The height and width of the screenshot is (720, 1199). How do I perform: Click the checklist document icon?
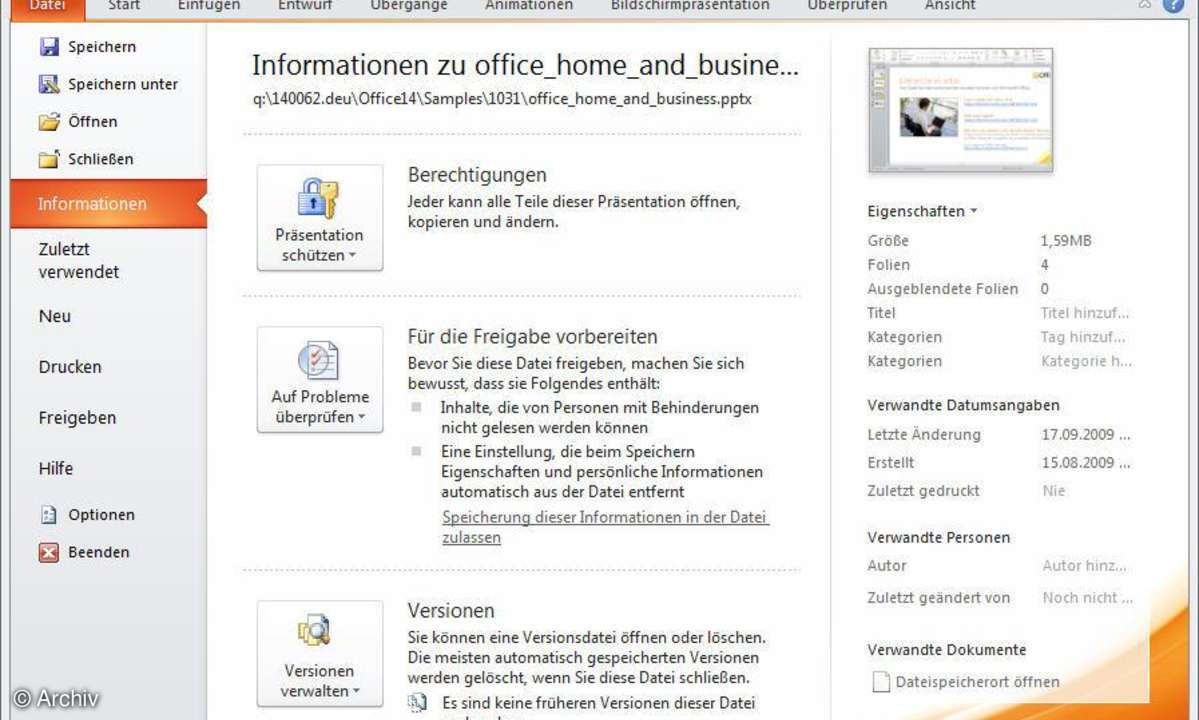coord(318,360)
